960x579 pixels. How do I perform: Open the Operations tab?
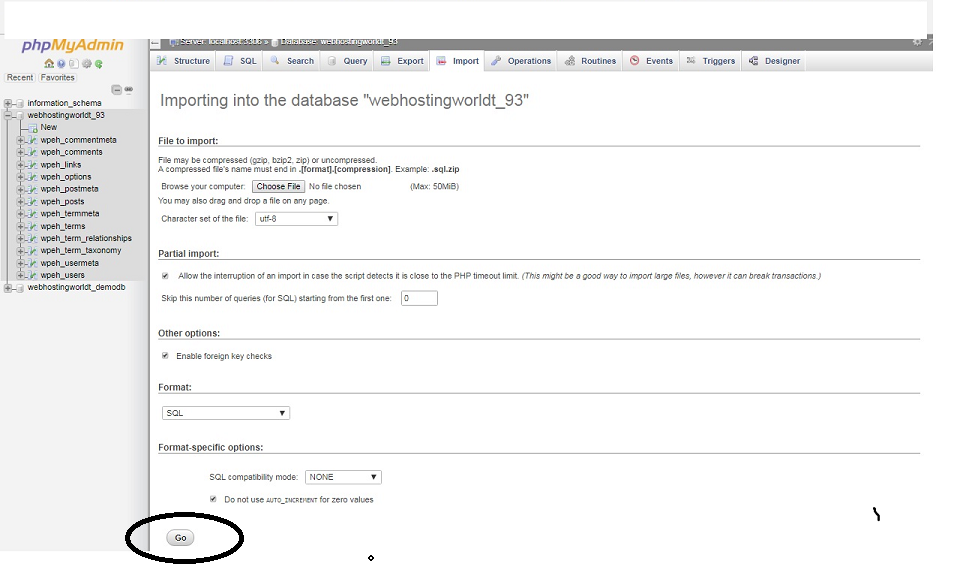click(521, 61)
